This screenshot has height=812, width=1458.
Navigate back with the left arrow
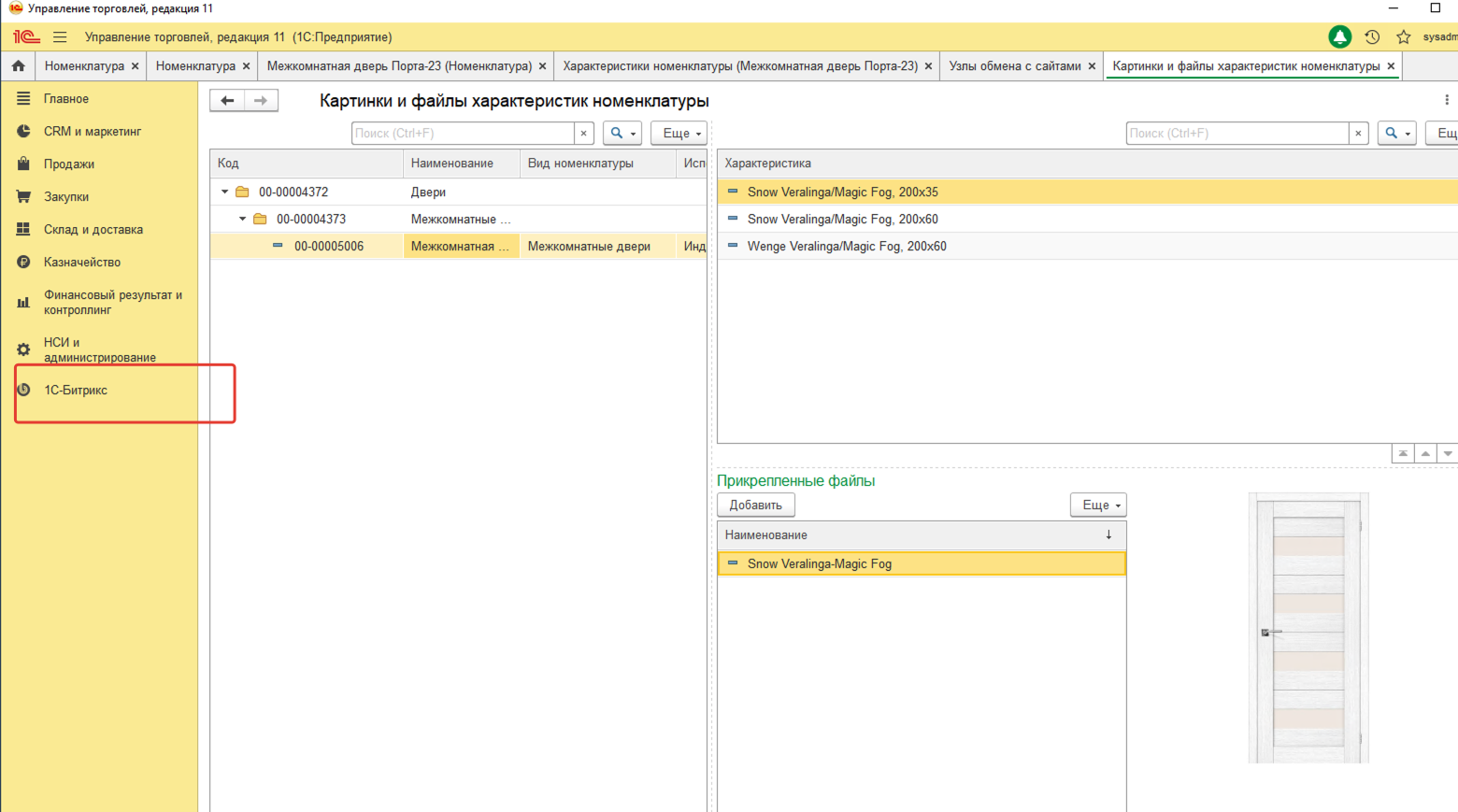227,101
